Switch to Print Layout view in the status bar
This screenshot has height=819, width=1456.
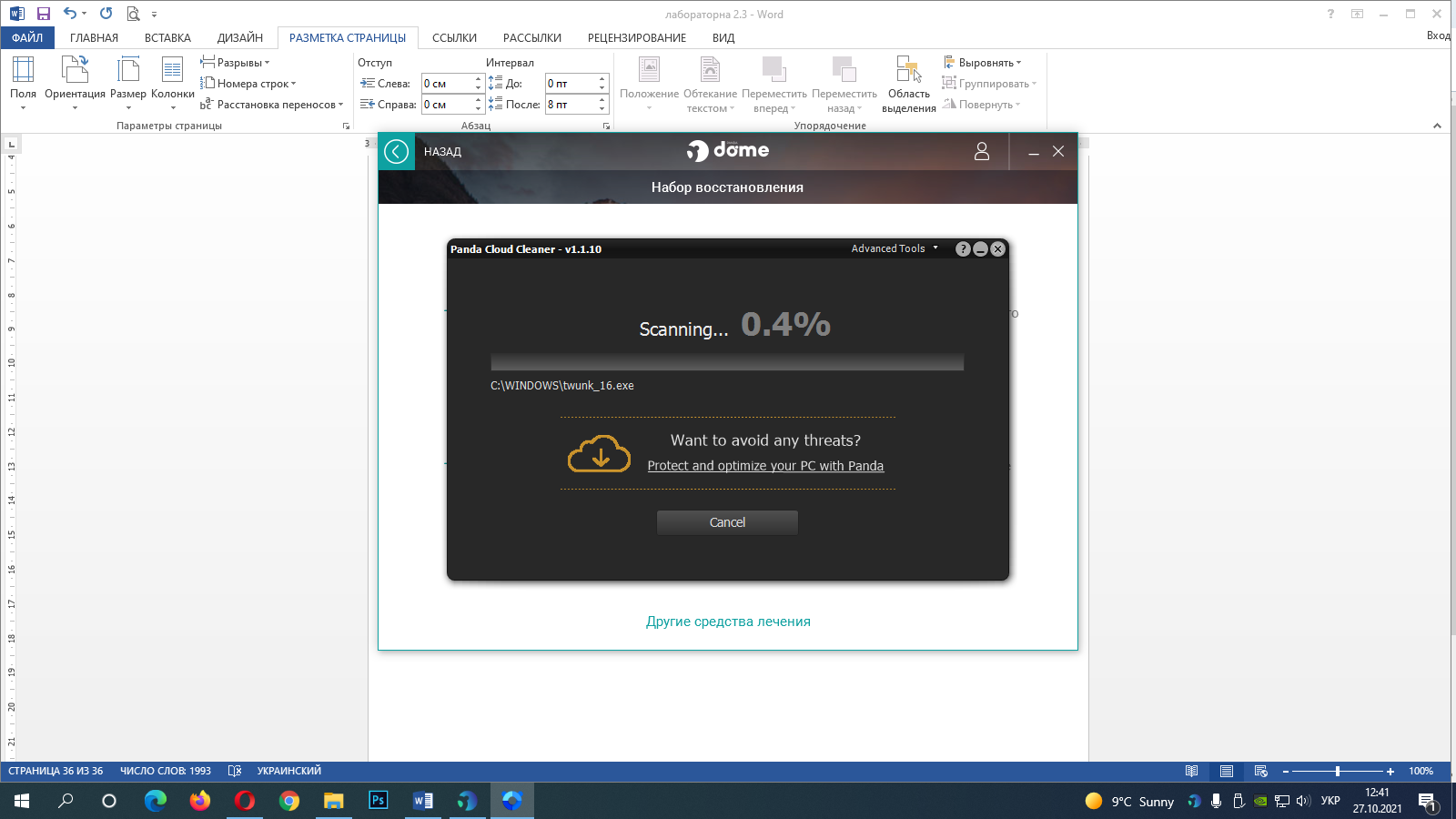pos(1226,771)
